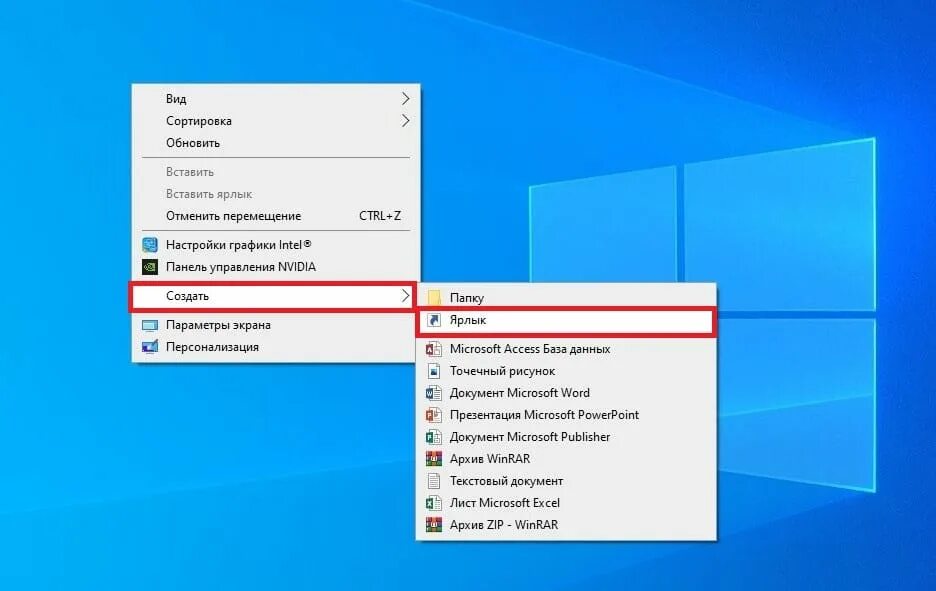Open Настройки графики Intel
The image size is (936, 591).
coord(276,245)
